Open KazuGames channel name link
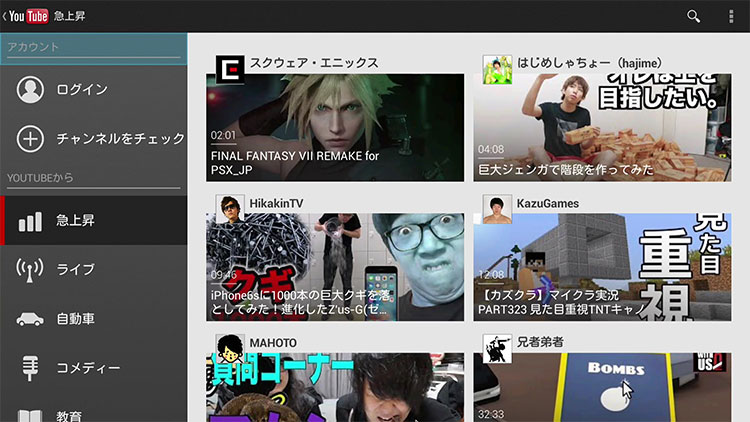The image size is (750, 422). tap(548, 203)
